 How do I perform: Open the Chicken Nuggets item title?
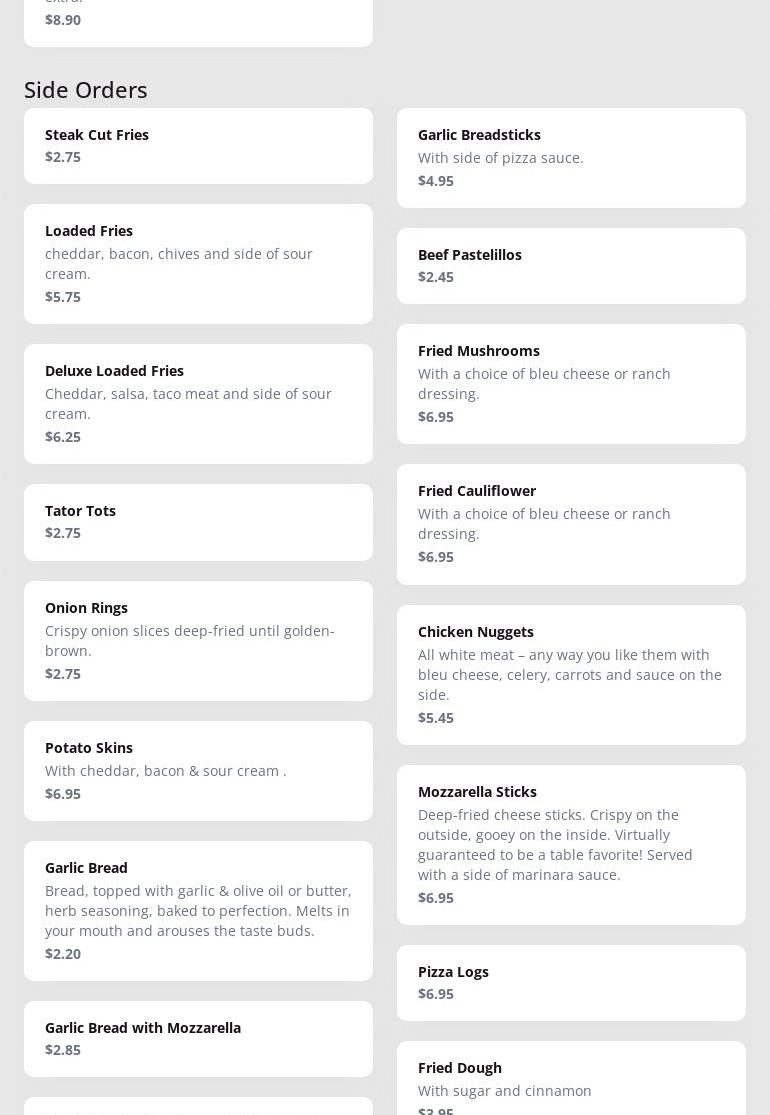[476, 632]
